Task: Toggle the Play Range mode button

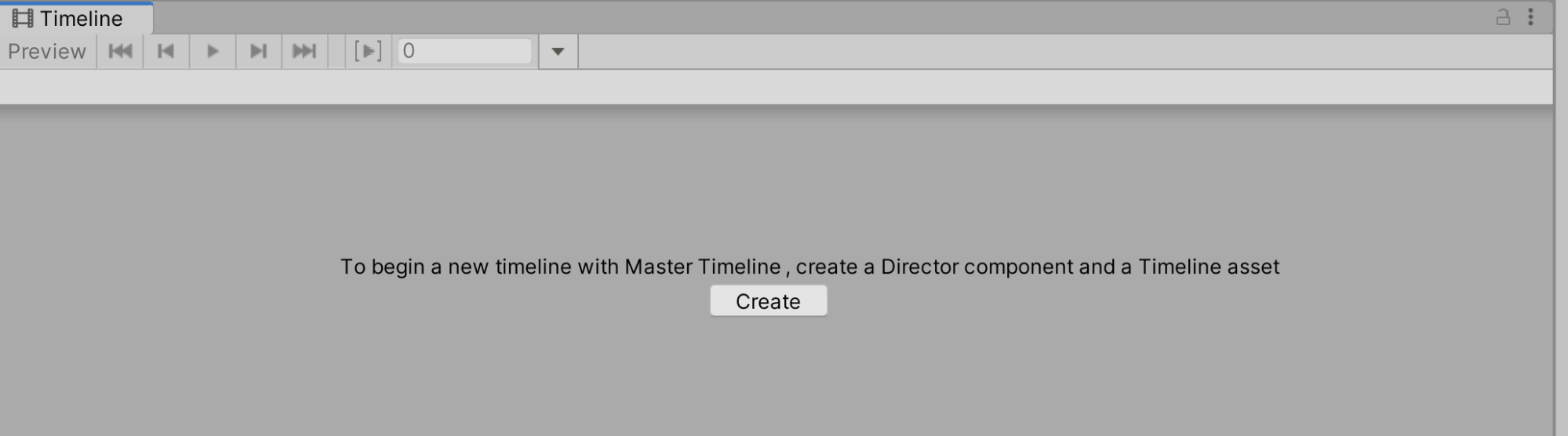Action: click(x=368, y=52)
